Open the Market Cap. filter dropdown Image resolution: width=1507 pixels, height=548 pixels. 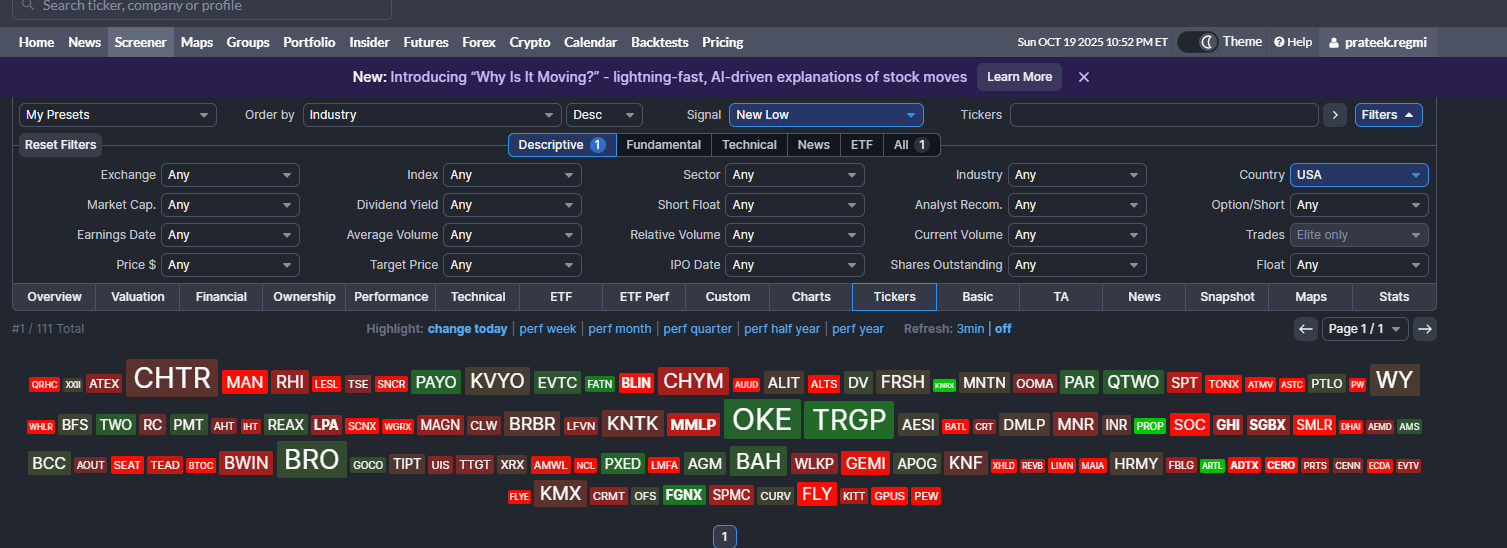(230, 205)
